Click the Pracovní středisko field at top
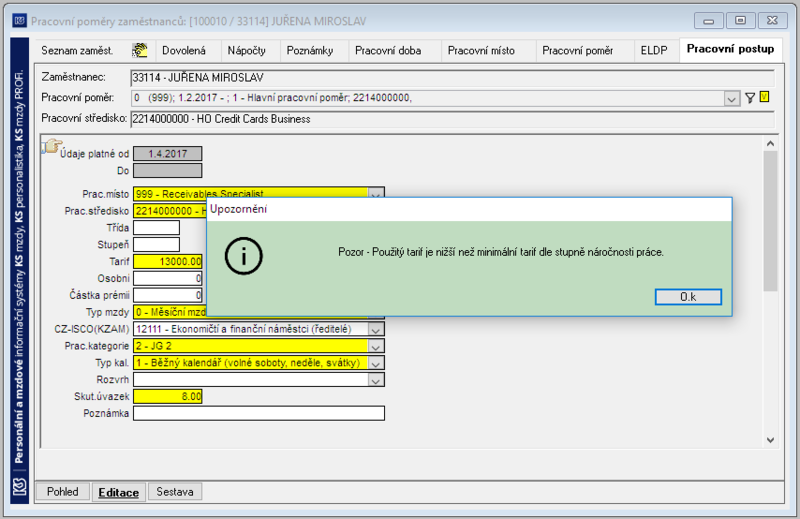800x519 pixels. tap(453, 119)
